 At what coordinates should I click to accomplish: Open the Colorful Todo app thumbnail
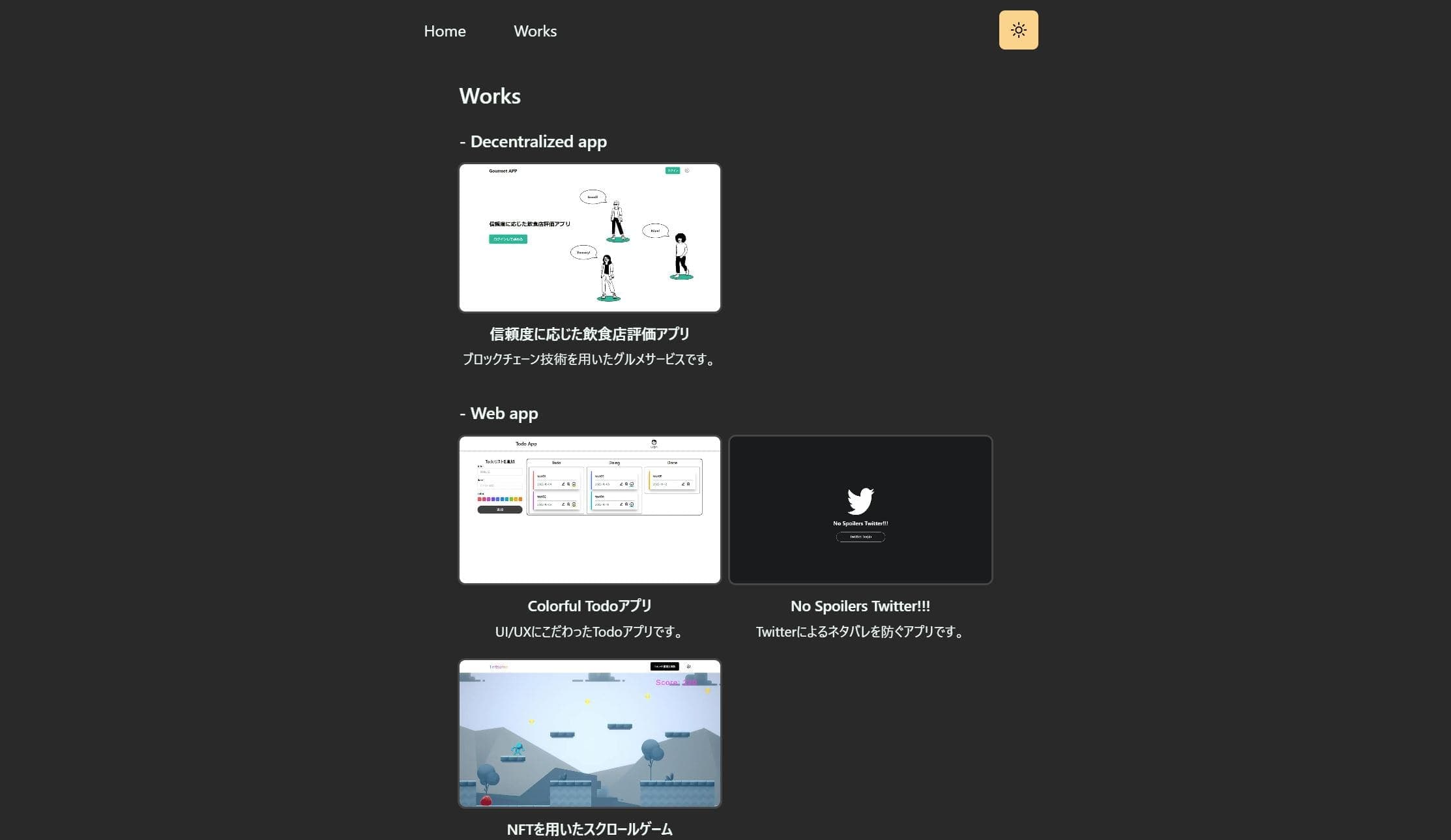[x=590, y=510]
